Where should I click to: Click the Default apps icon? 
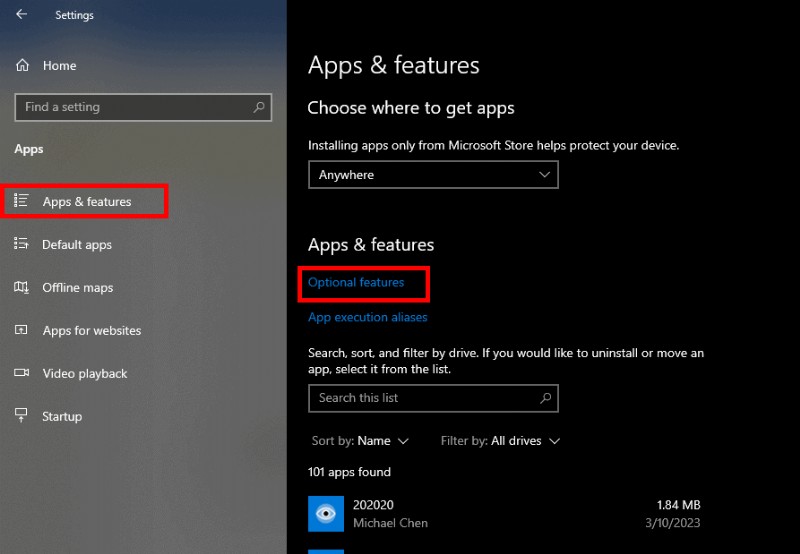tap(21, 243)
